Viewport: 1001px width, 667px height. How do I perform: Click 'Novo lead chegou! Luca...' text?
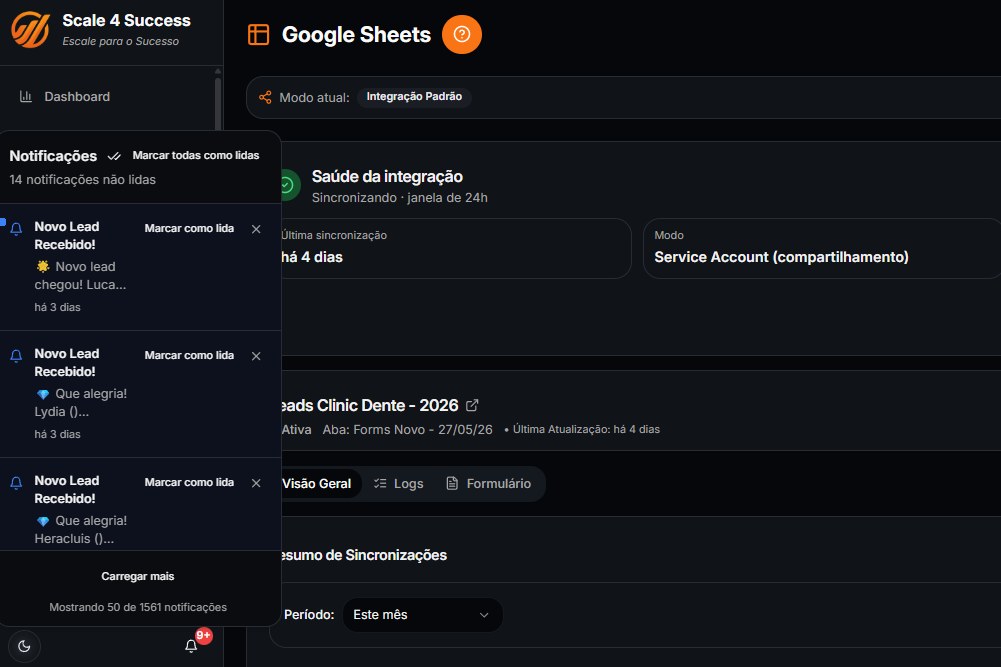click(80, 276)
